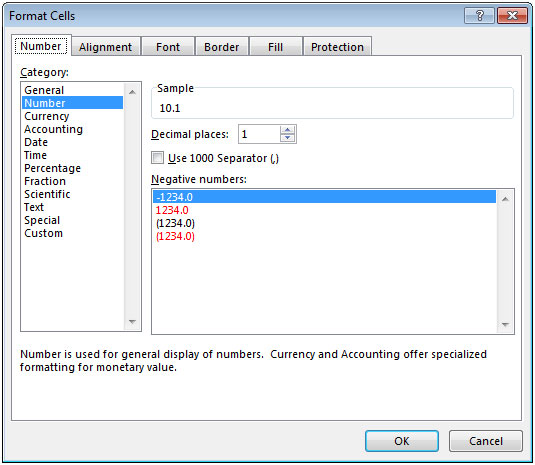The width and height of the screenshot is (535, 465).
Task: Confirm with the OK button
Action: [x=402, y=441]
